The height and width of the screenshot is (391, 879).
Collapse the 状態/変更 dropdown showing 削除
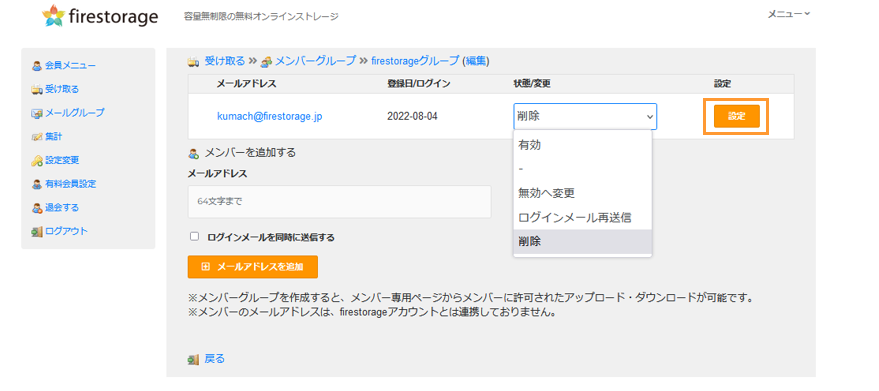tap(585, 117)
